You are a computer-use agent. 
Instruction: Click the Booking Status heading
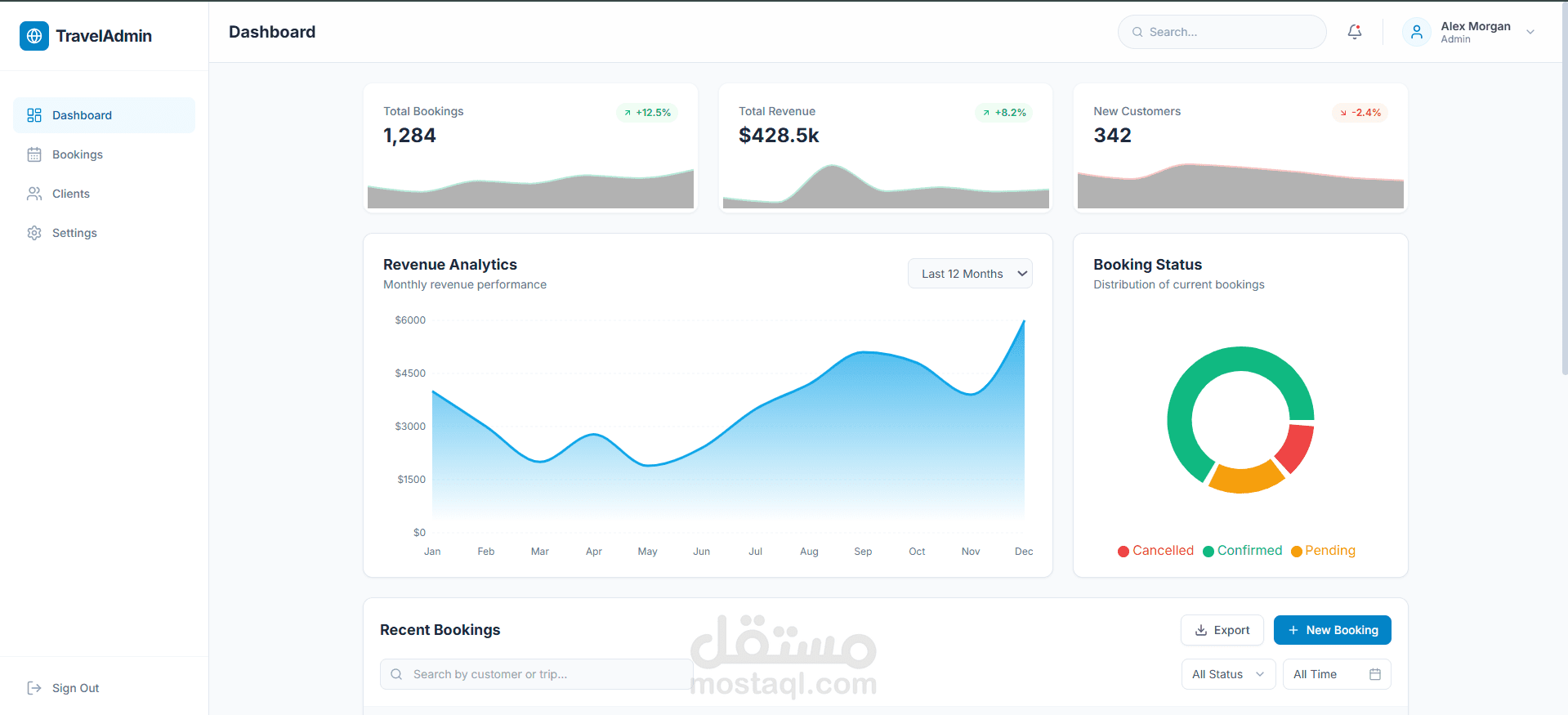pyautogui.click(x=1148, y=265)
